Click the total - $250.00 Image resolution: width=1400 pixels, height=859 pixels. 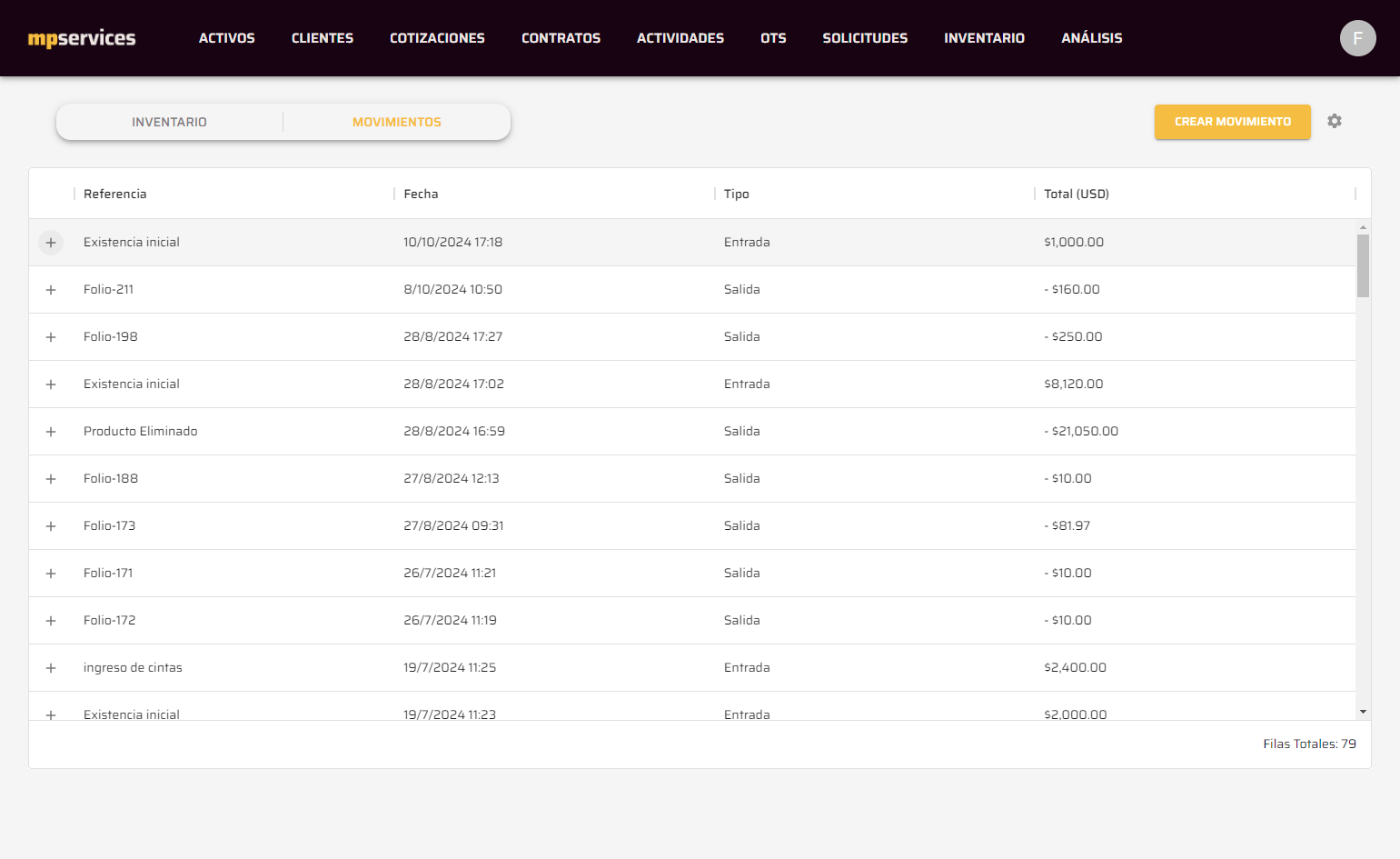[1073, 337]
